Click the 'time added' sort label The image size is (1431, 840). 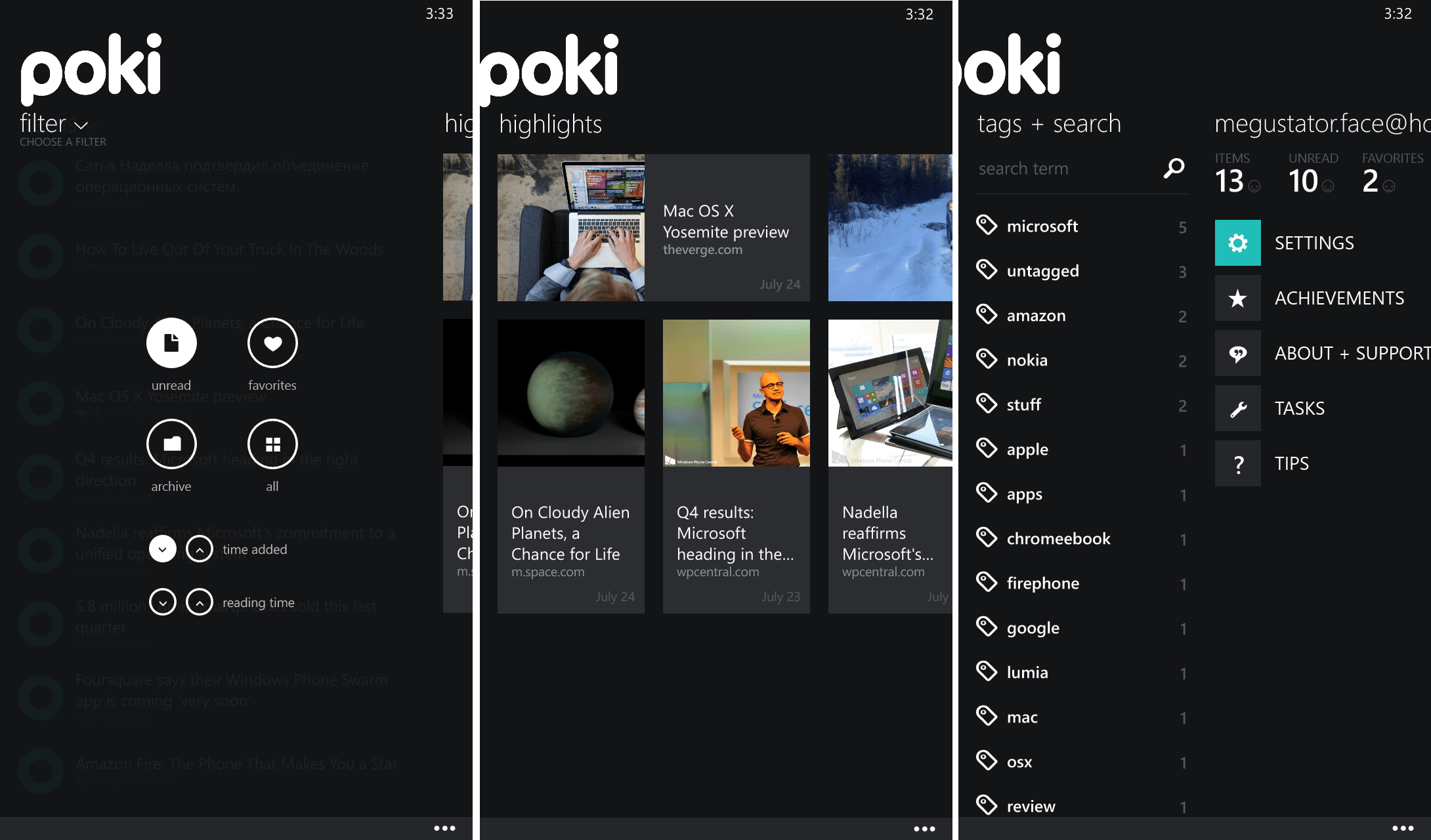click(x=255, y=549)
